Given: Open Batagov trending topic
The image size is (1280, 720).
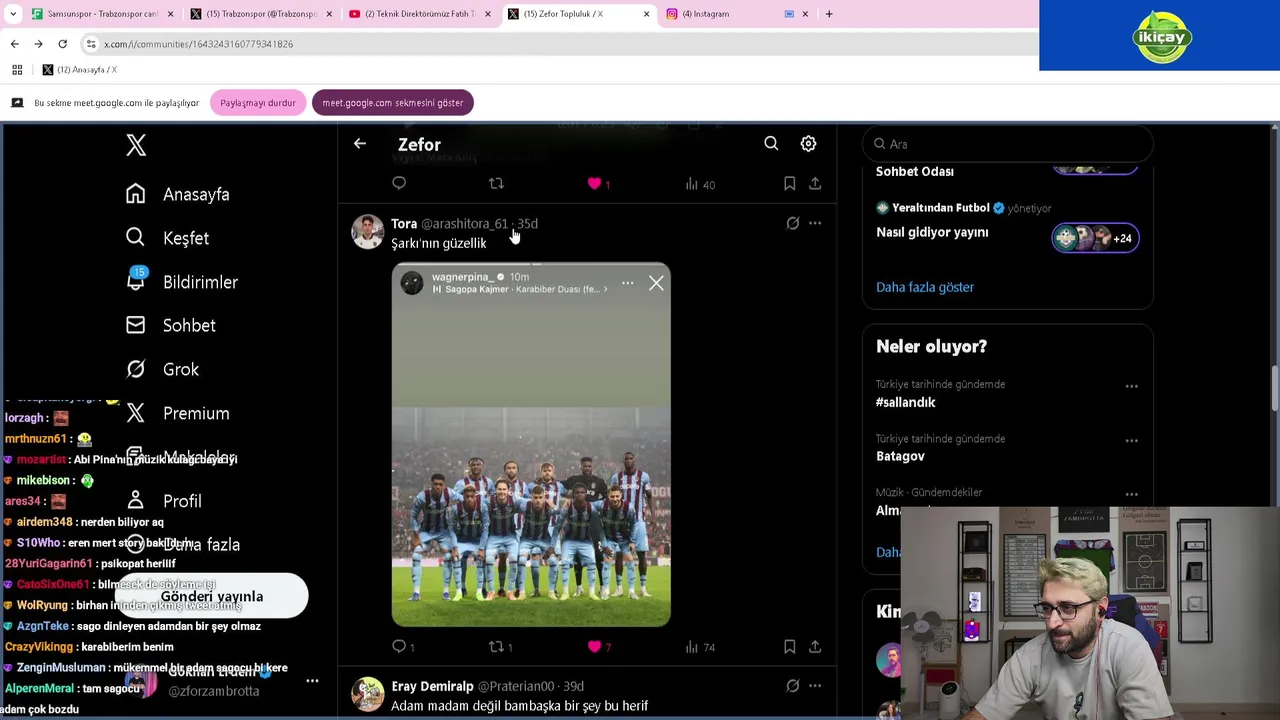Looking at the screenshot, I should click(x=900, y=456).
